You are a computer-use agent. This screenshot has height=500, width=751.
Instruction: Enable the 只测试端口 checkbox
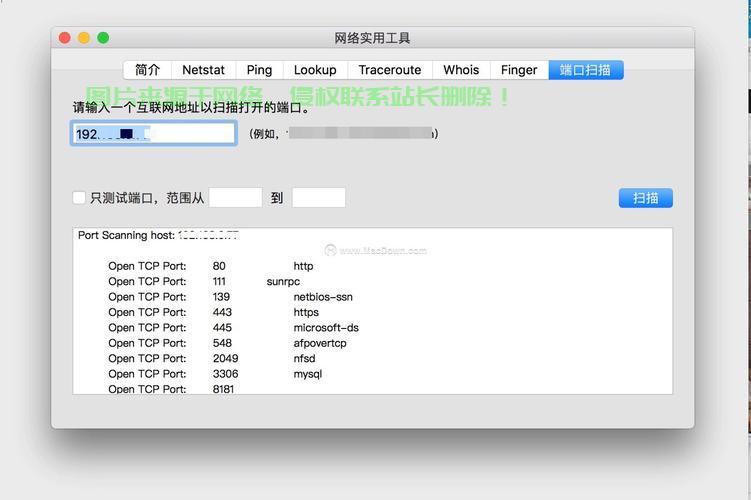point(79,198)
